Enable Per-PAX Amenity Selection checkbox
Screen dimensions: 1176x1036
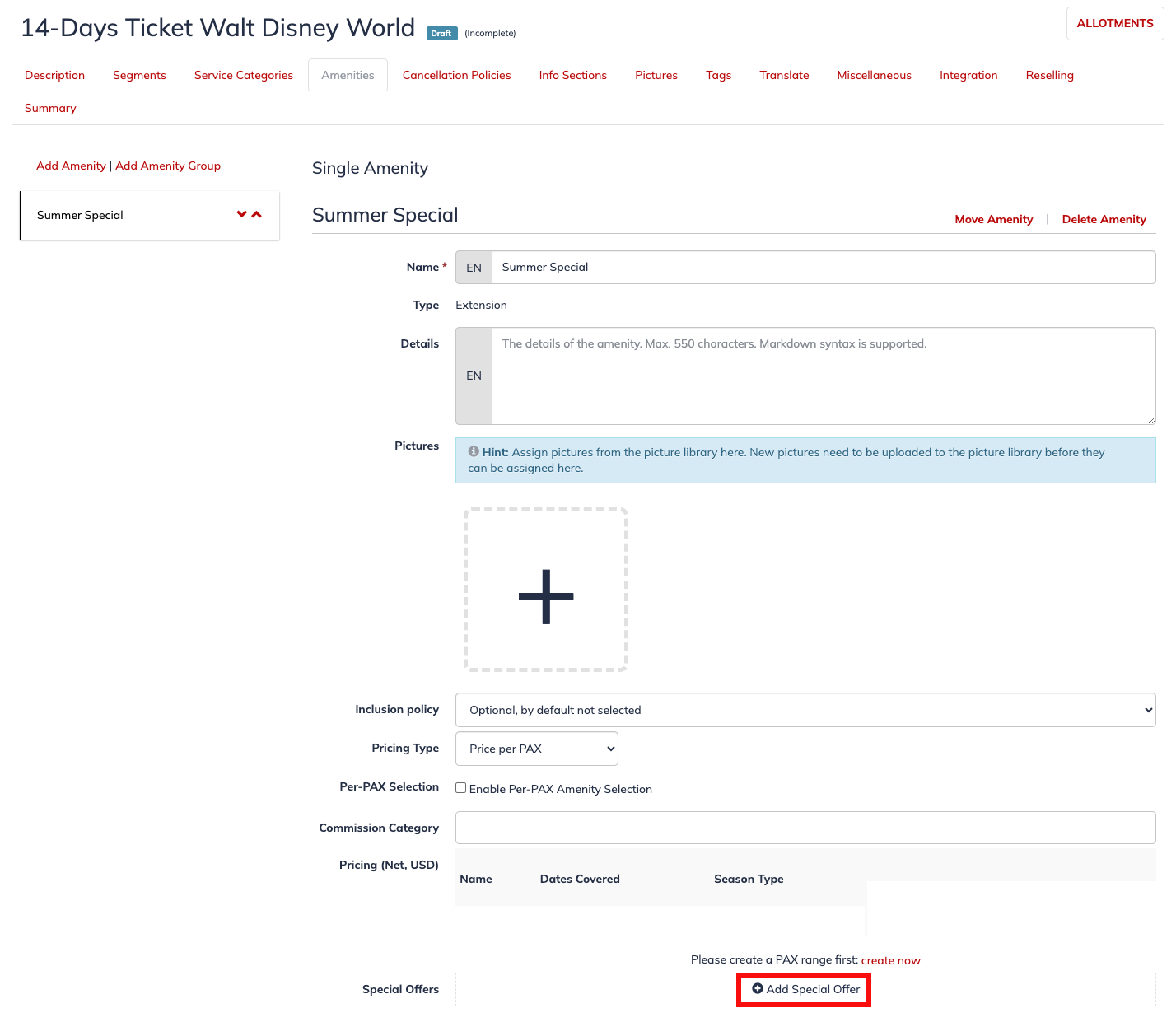[x=461, y=788]
